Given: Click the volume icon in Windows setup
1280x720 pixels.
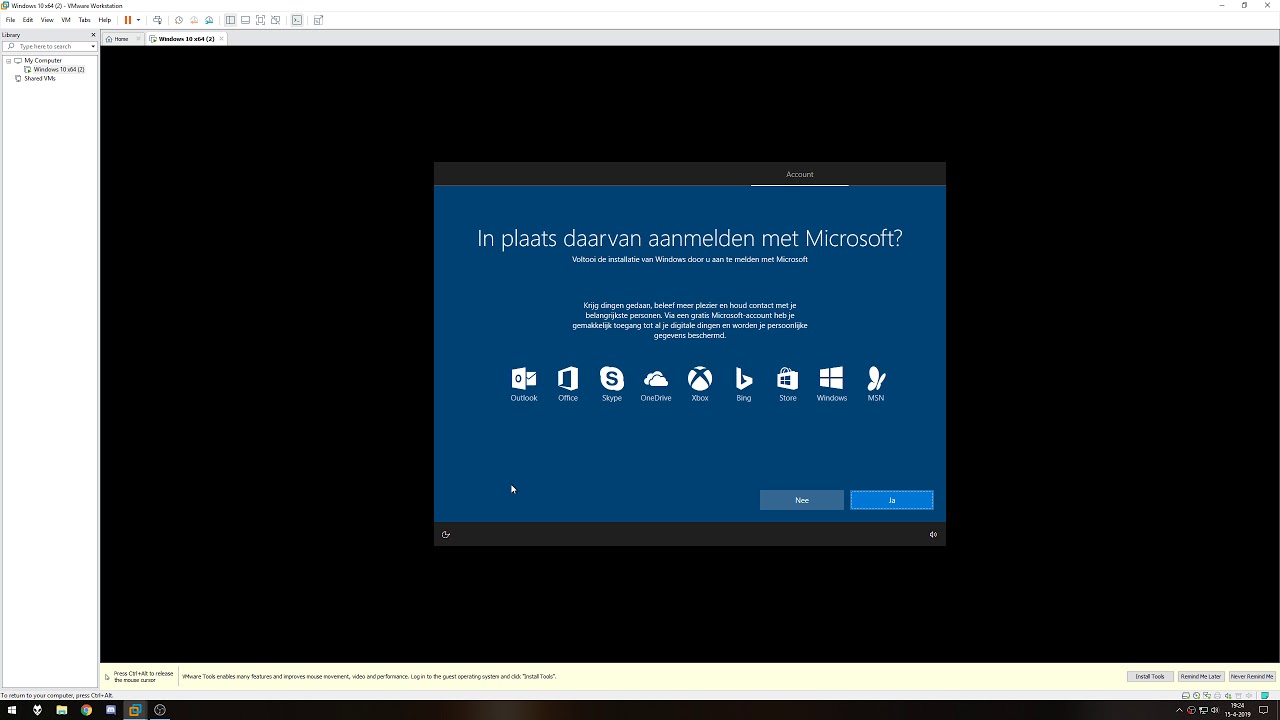Looking at the screenshot, I should (933, 534).
